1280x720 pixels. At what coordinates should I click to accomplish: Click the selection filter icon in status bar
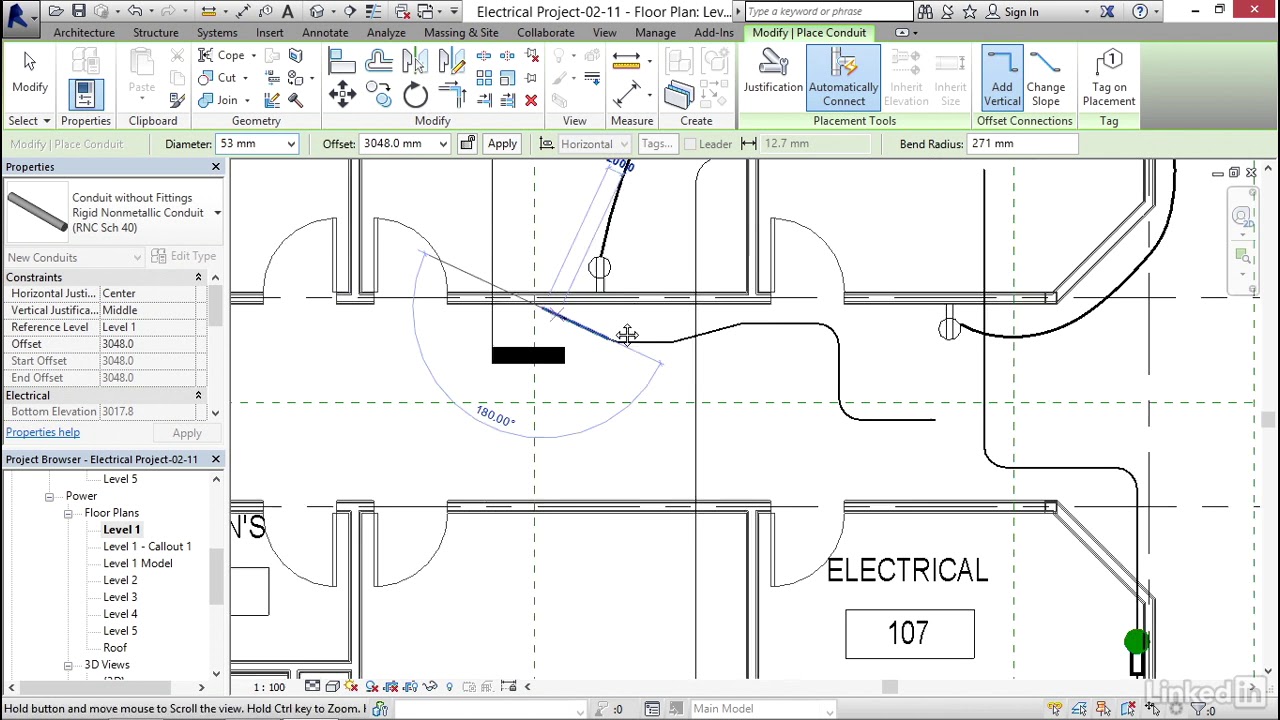(1199, 709)
